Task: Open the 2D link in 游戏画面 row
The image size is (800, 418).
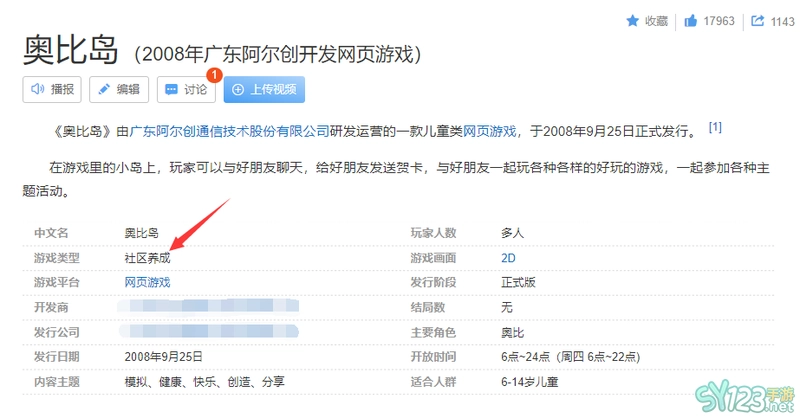Action: click(x=508, y=258)
